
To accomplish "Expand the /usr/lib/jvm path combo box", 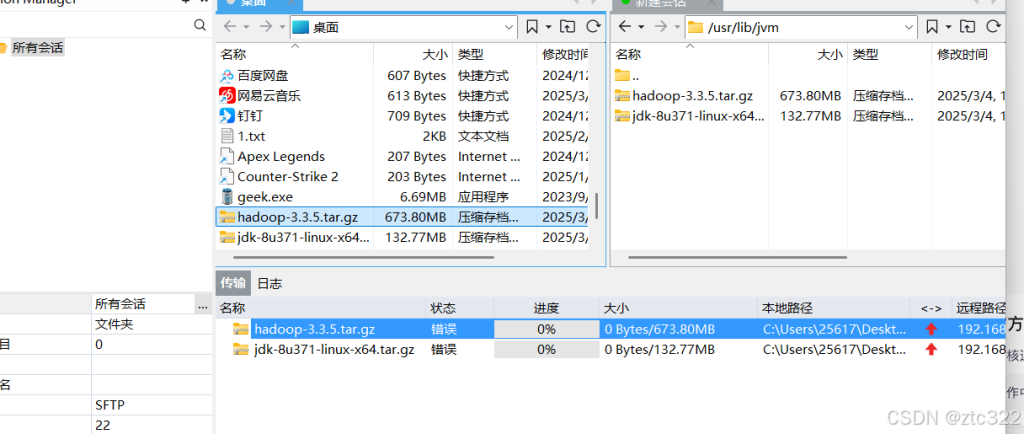I will (909, 27).
